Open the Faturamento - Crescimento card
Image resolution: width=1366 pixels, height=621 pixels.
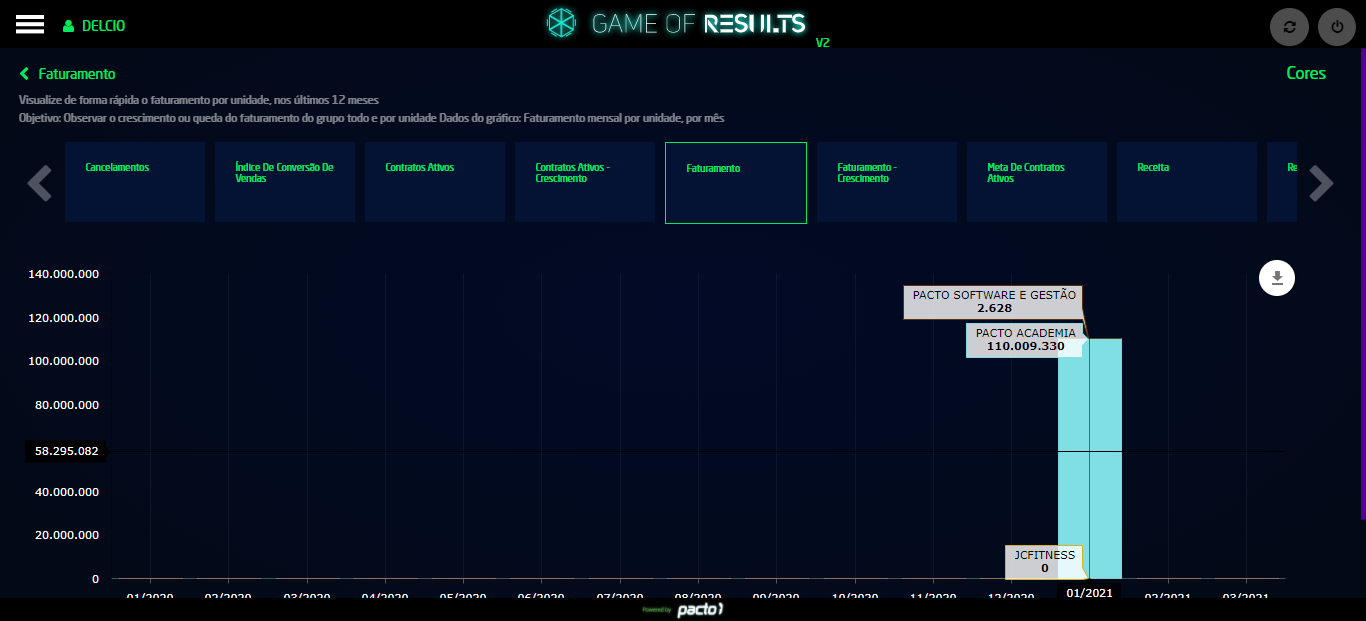tap(887, 182)
